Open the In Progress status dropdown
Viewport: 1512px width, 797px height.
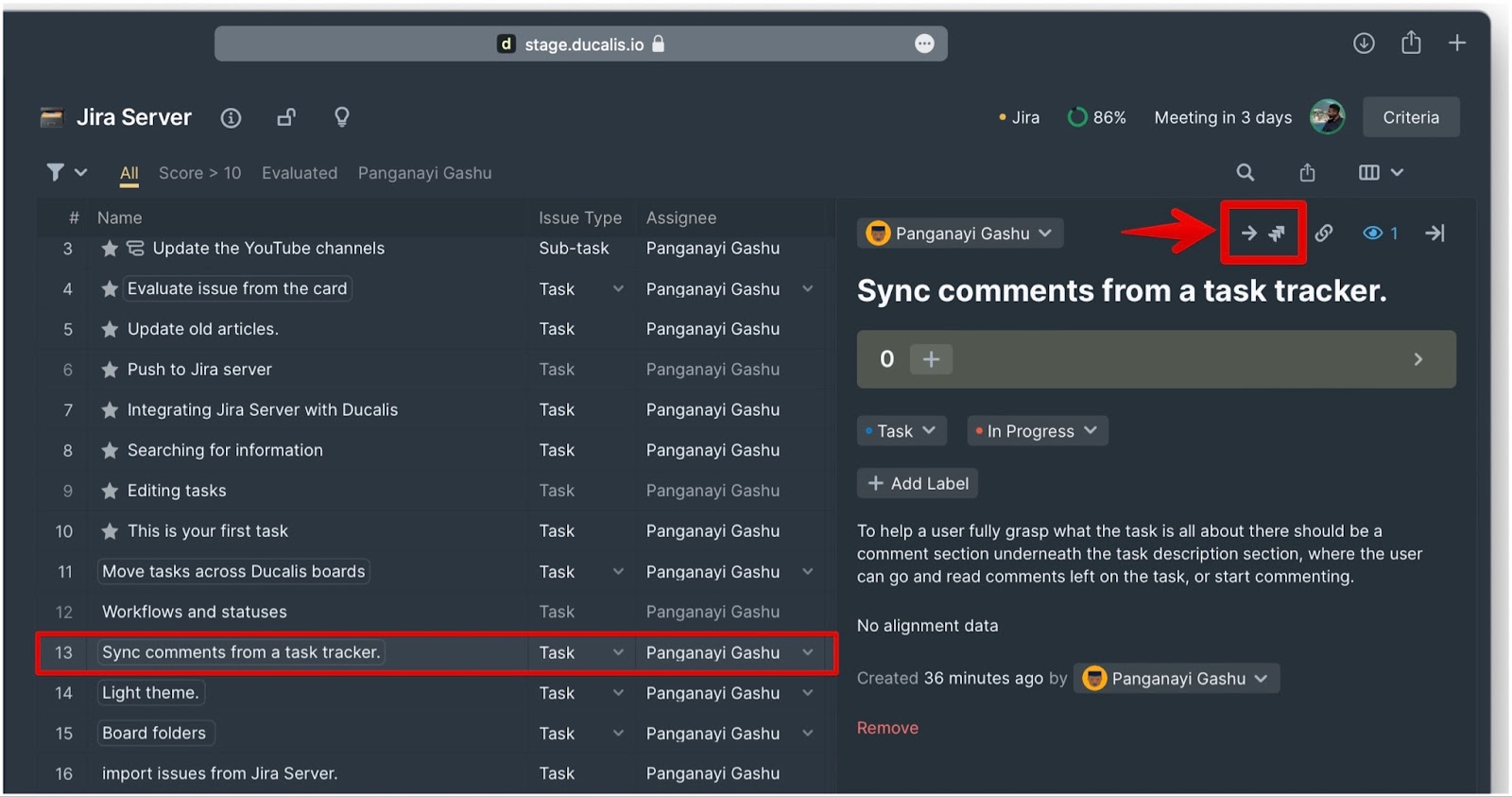click(x=1038, y=431)
